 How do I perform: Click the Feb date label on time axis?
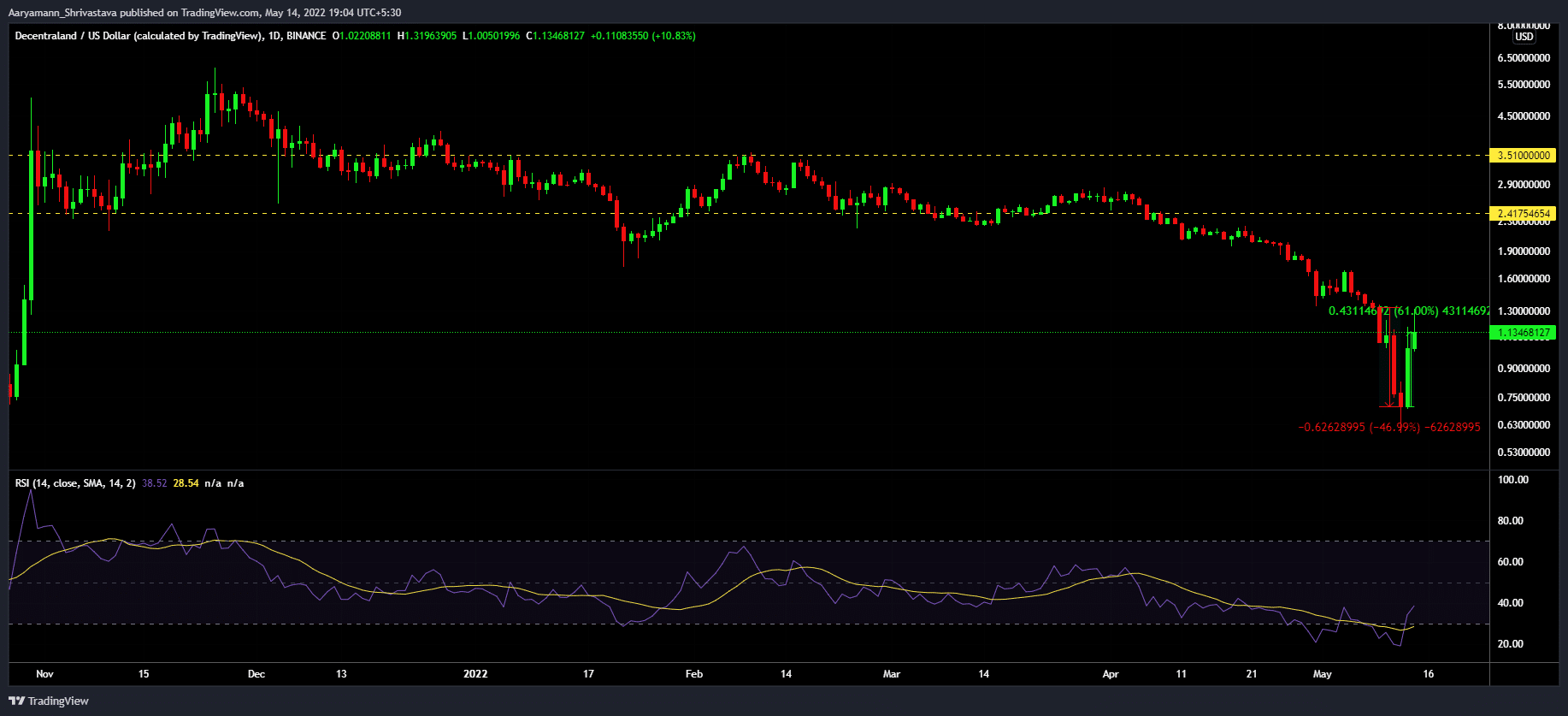coord(694,674)
